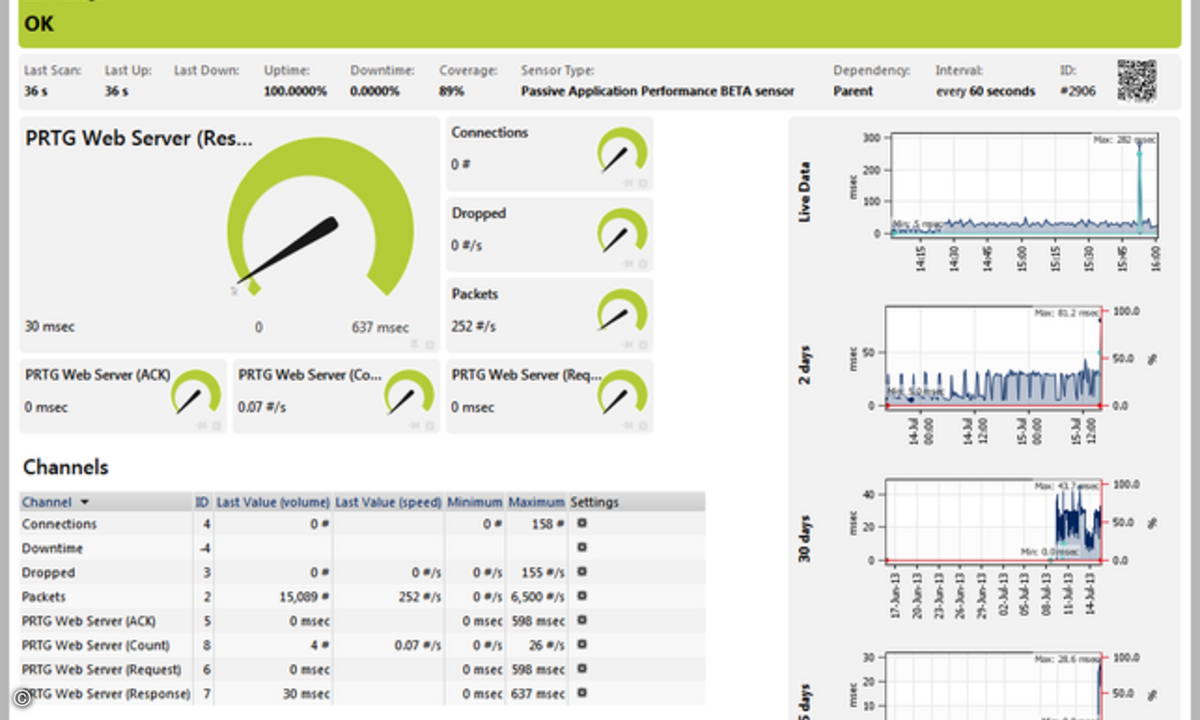1200x720 pixels.
Task: Click the settings icon under the large gauge
Action: coord(429,344)
